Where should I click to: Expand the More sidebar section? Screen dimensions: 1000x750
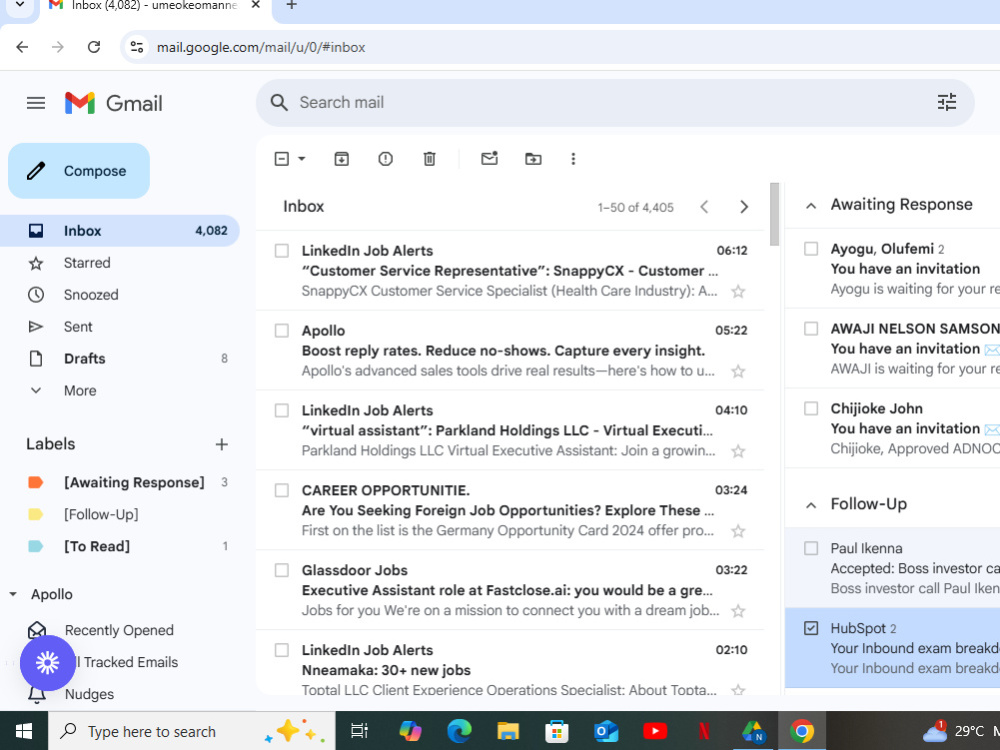coord(80,390)
